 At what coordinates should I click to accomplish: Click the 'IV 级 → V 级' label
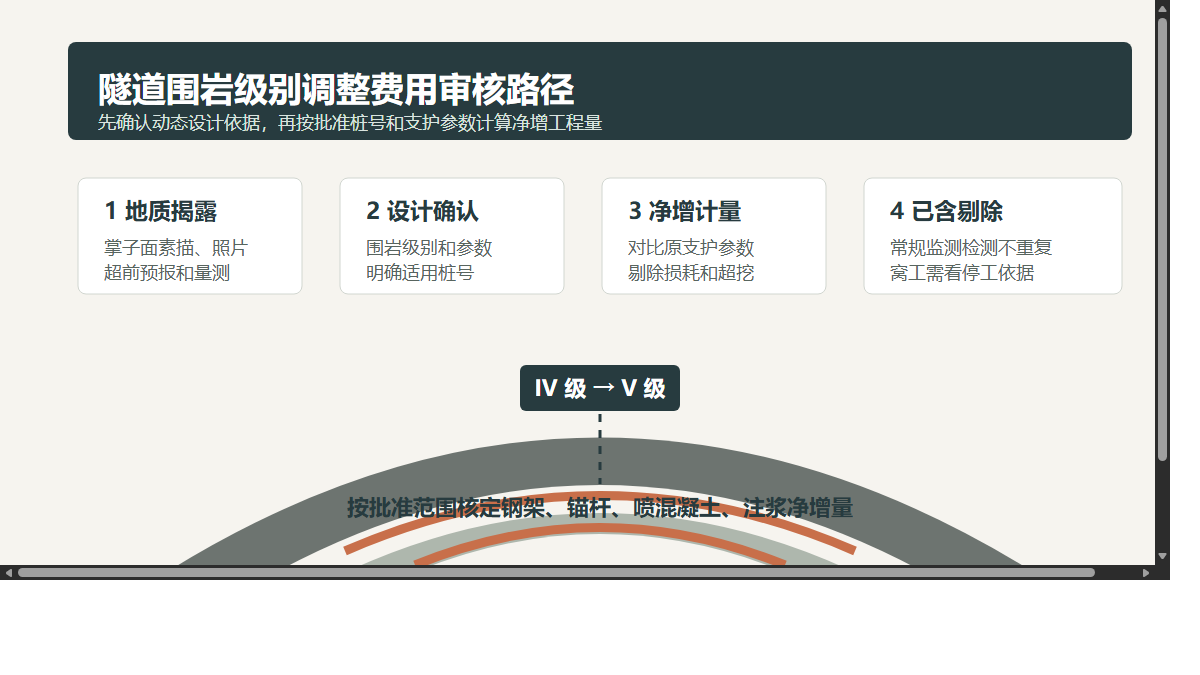pyautogui.click(x=600, y=388)
